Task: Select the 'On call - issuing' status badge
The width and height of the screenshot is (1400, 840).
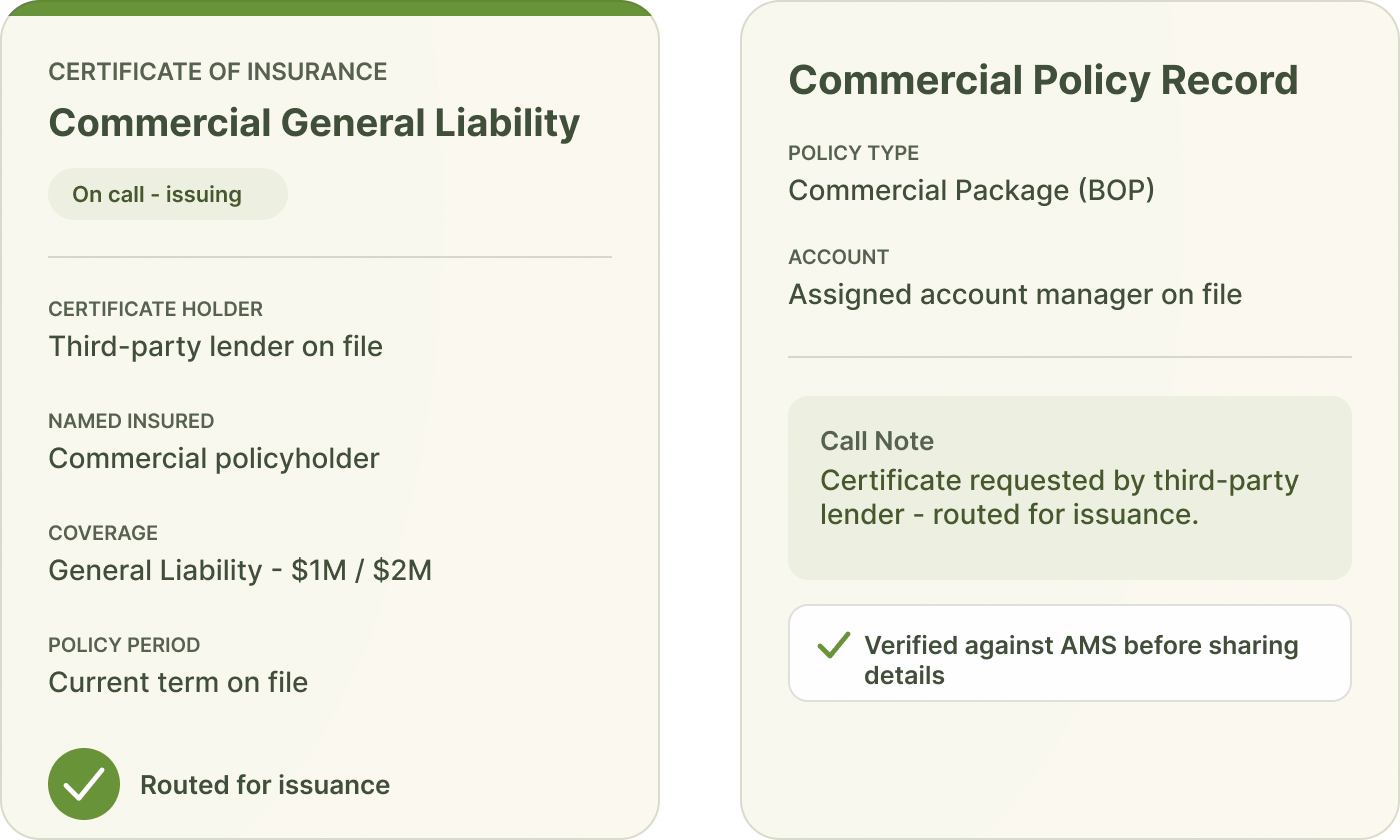Action: (x=168, y=194)
